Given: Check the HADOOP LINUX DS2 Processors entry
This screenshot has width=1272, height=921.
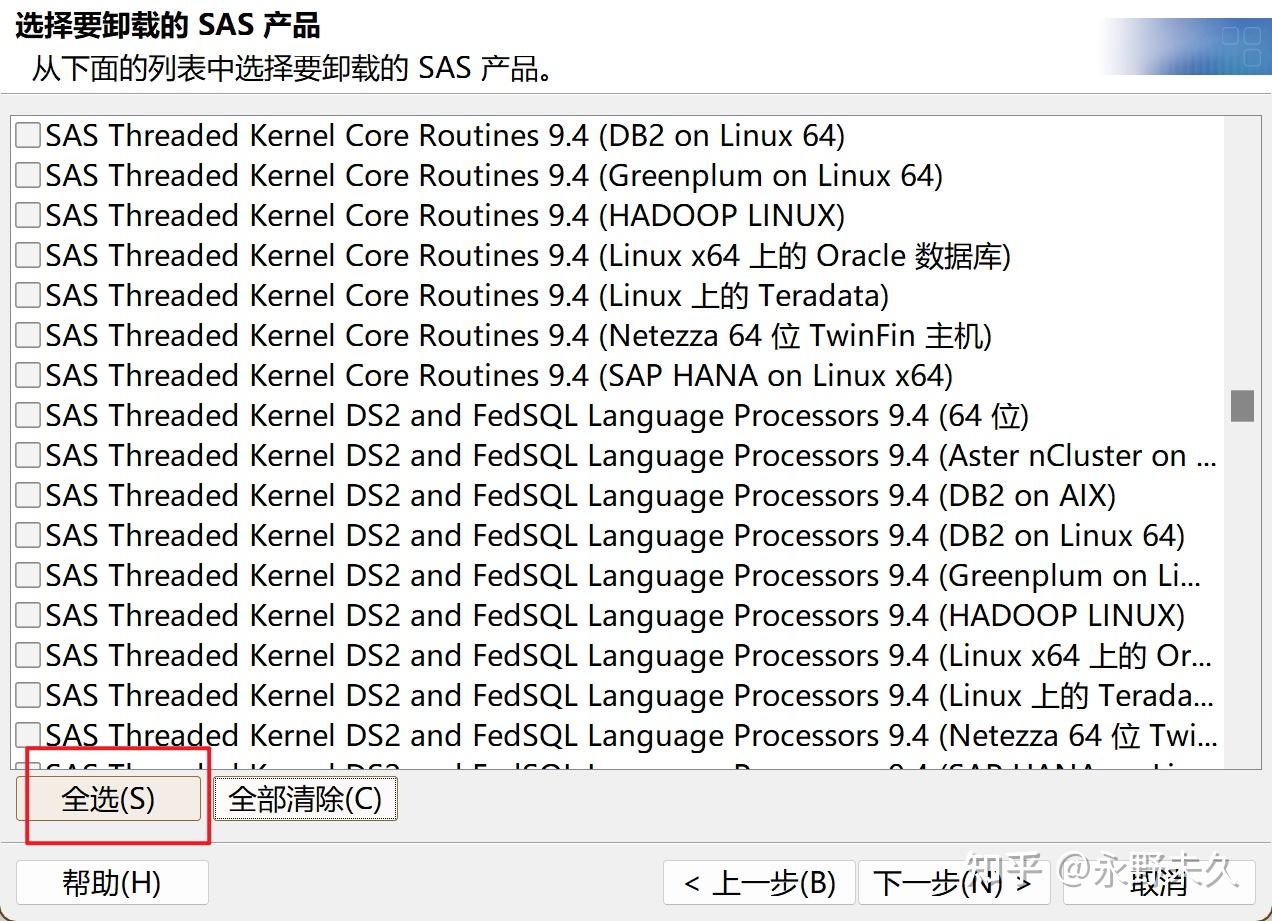Looking at the screenshot, I should click(x=27, y=615).
